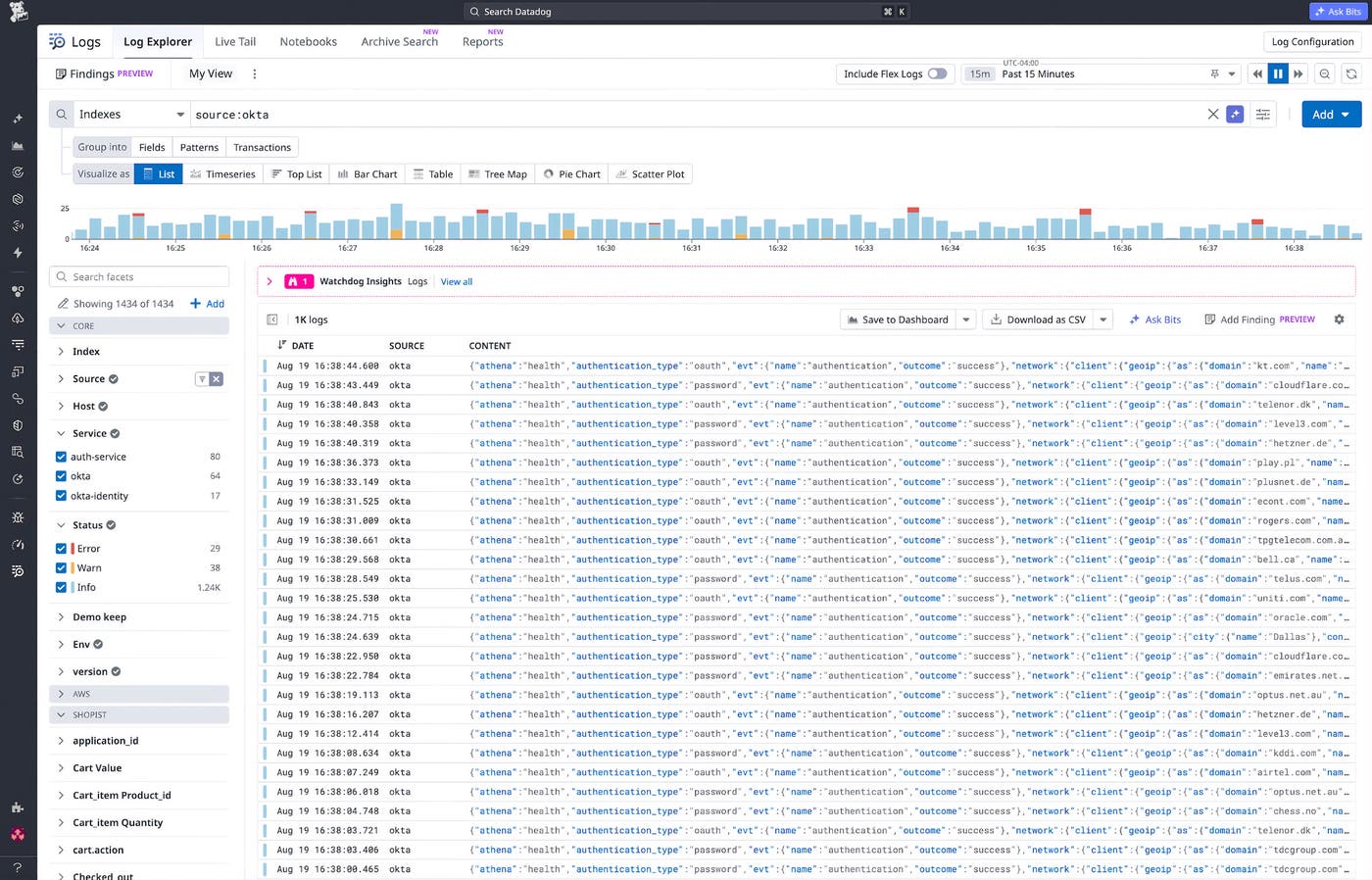Uncheck the Info status checkbox

(61, 588)
